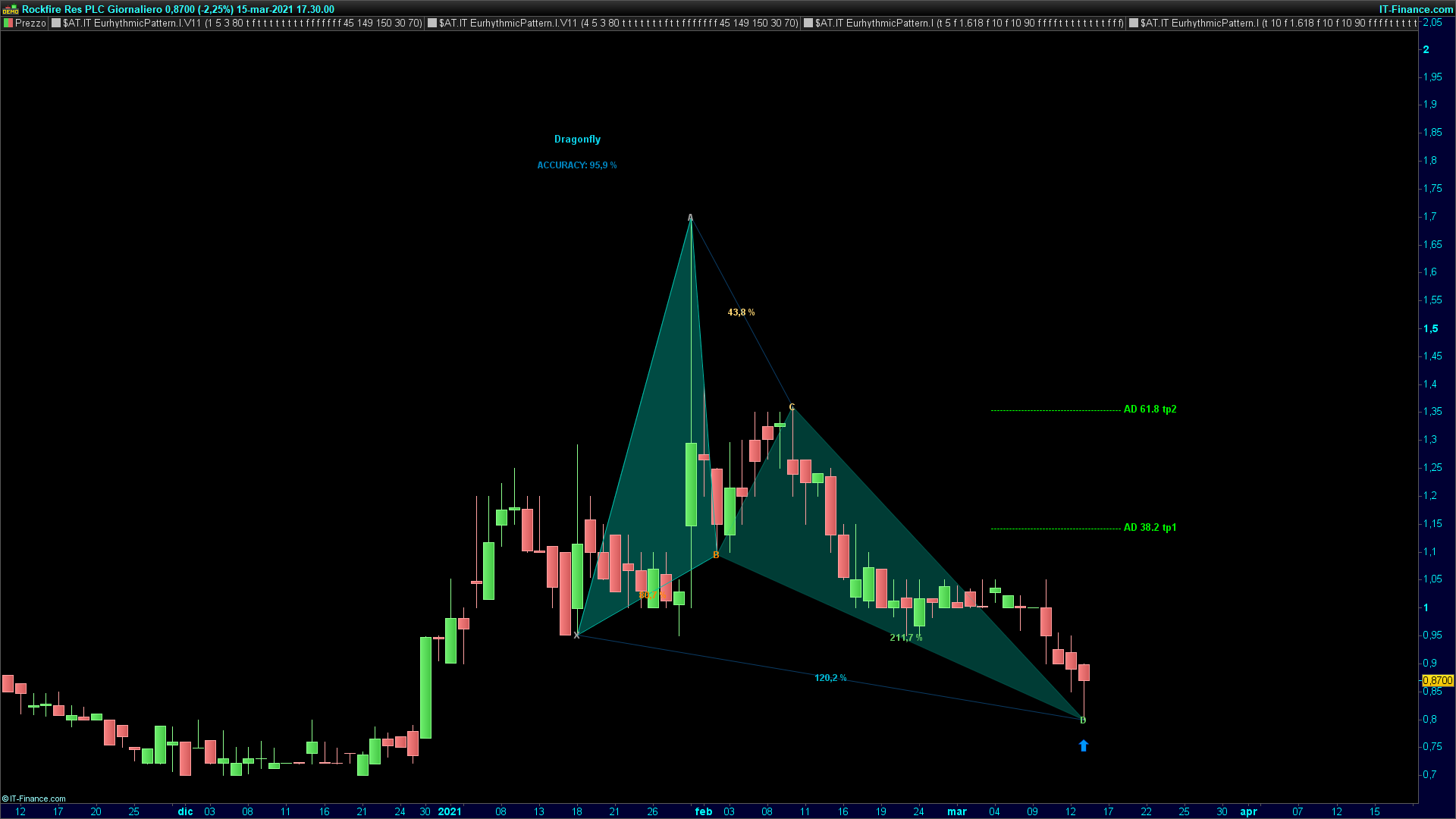Click the AD 61.8 tp2 target label
This screenshot has height=819, width=1456.
coord(1150,409)
